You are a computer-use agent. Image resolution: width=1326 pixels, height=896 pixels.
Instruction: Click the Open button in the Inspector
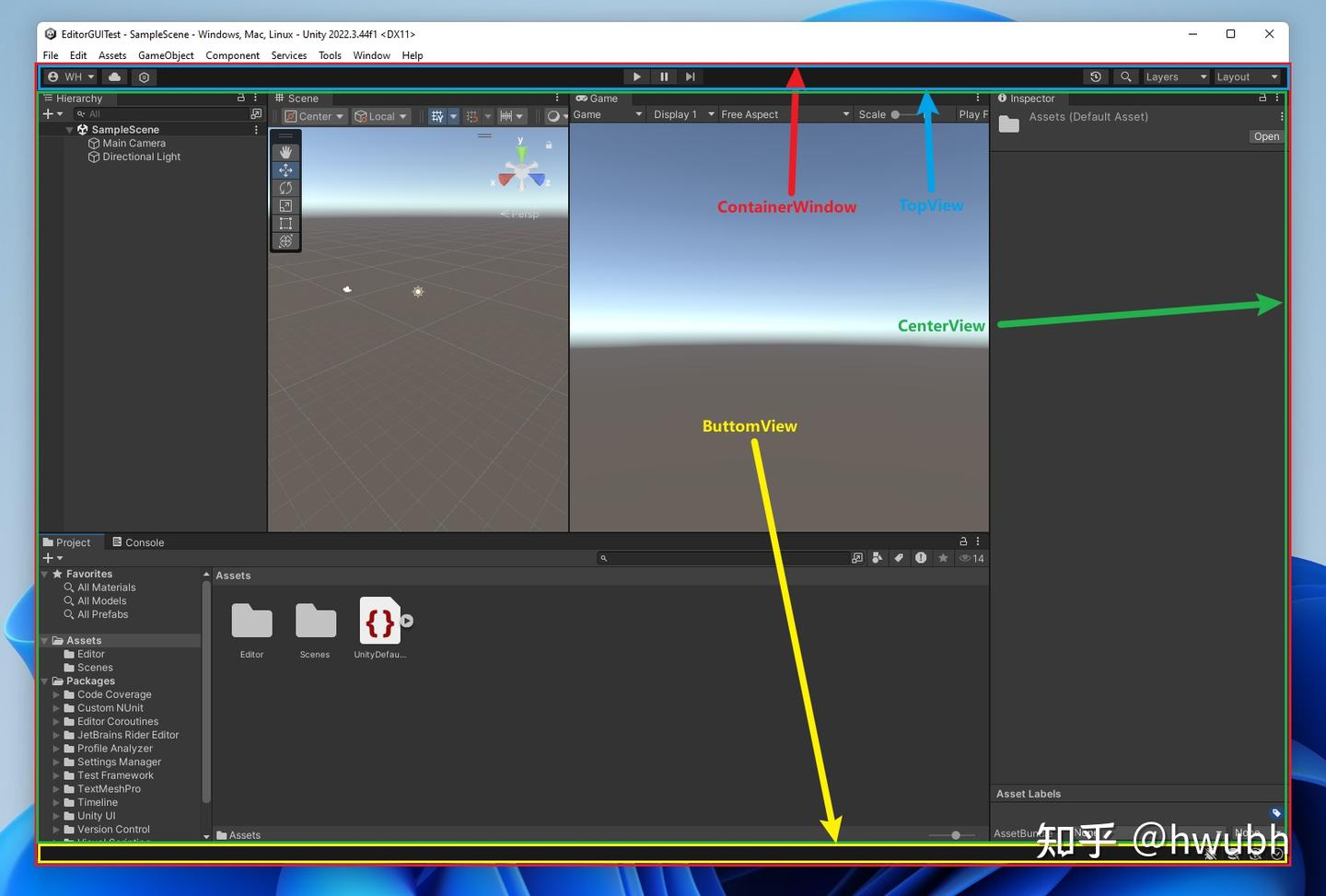point(1266,135)
